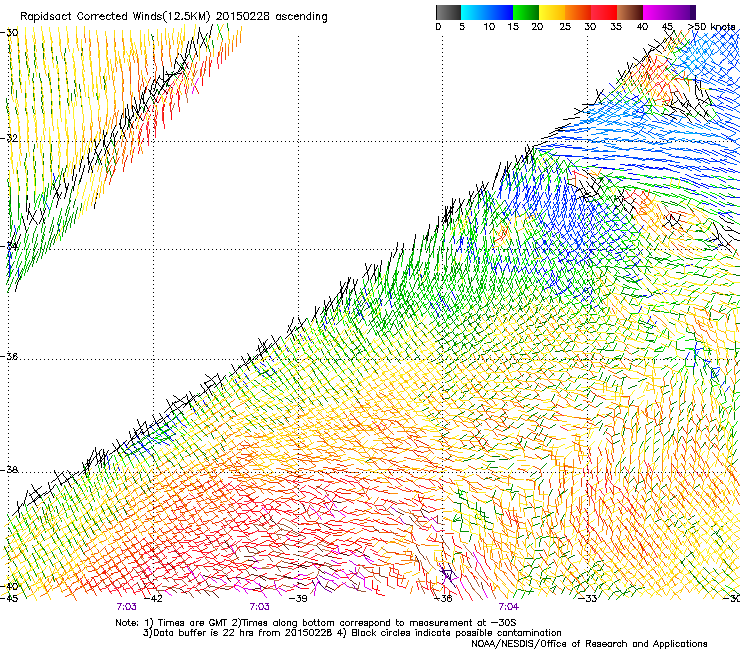Select the orange 25-30 knots legend swatch

(578, 12)
